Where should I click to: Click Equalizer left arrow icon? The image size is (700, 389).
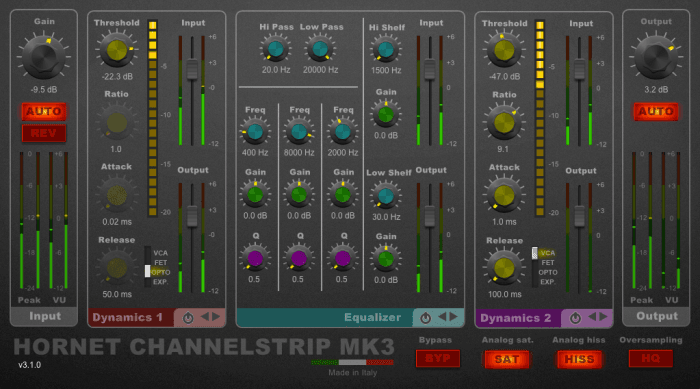pyautogui.click(x=442, y=317)
